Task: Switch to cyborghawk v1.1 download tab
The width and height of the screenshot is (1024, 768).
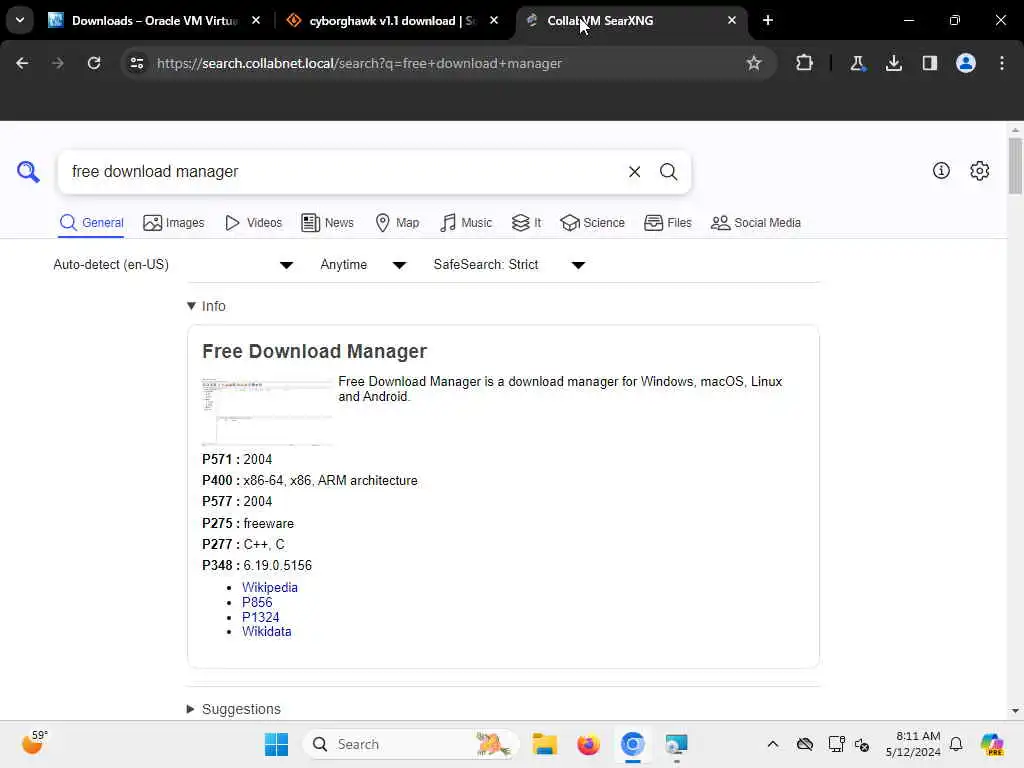Action: coord(392,21)
